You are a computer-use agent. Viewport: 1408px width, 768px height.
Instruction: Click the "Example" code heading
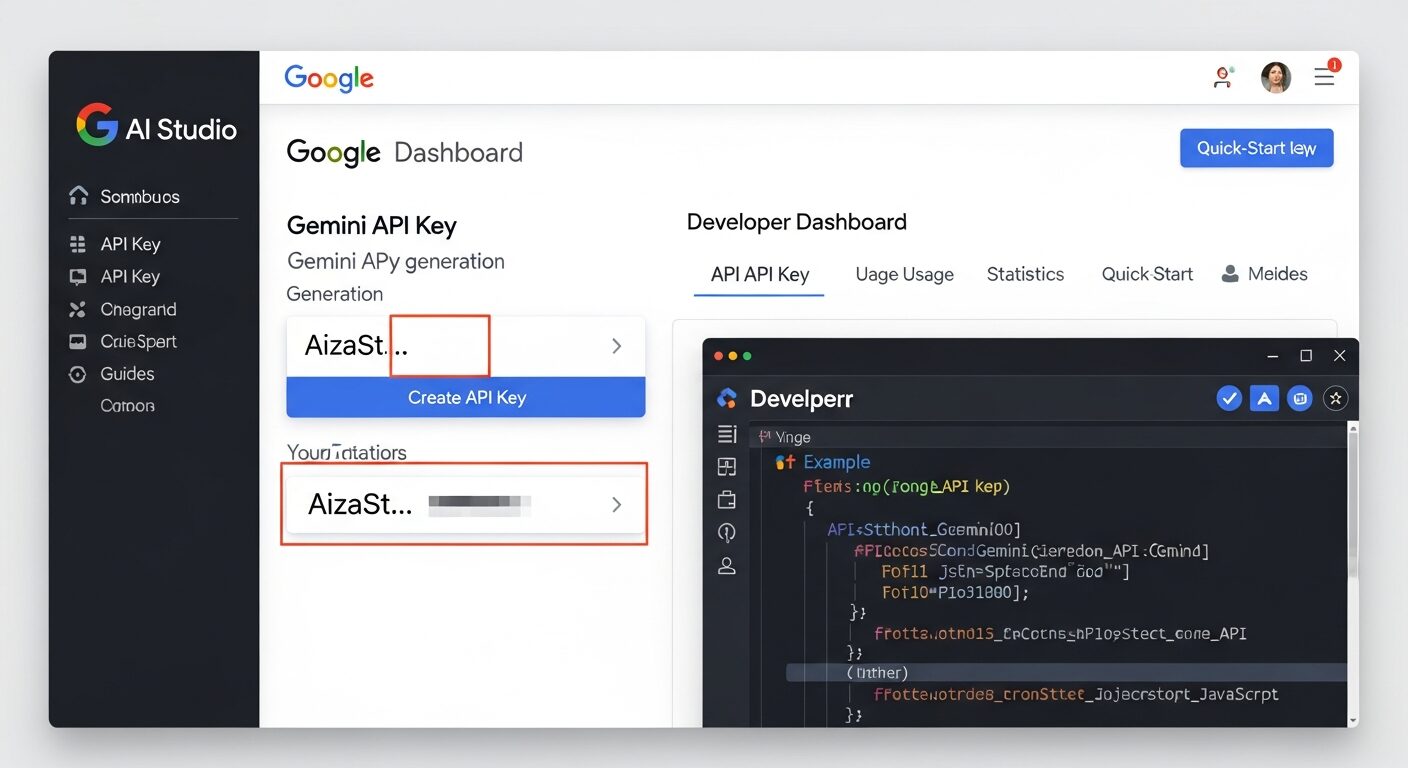(837, 462)
